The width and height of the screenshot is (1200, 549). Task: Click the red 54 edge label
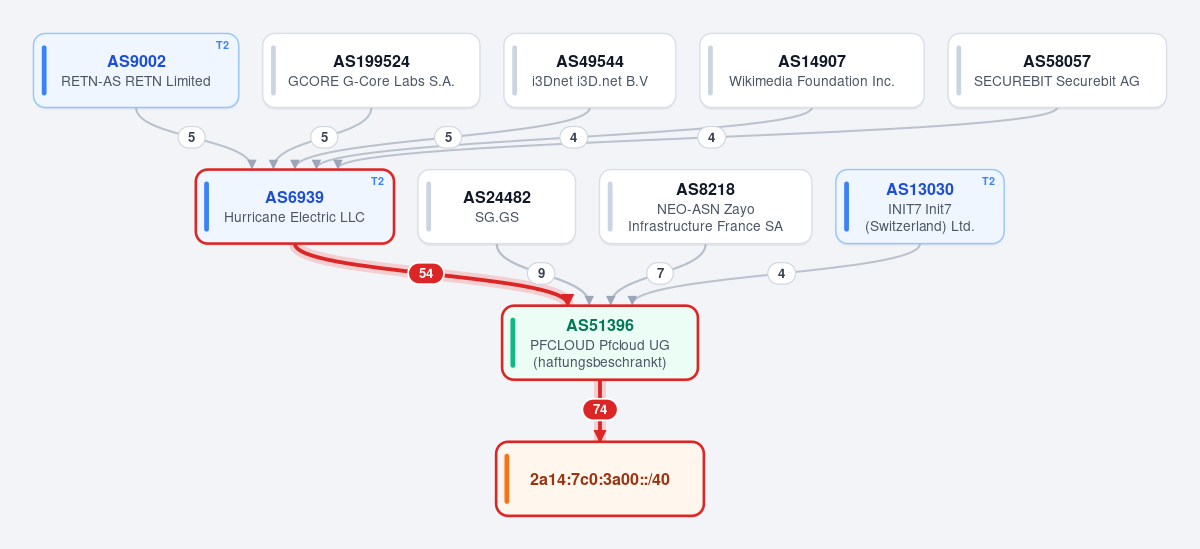point(426,273)
